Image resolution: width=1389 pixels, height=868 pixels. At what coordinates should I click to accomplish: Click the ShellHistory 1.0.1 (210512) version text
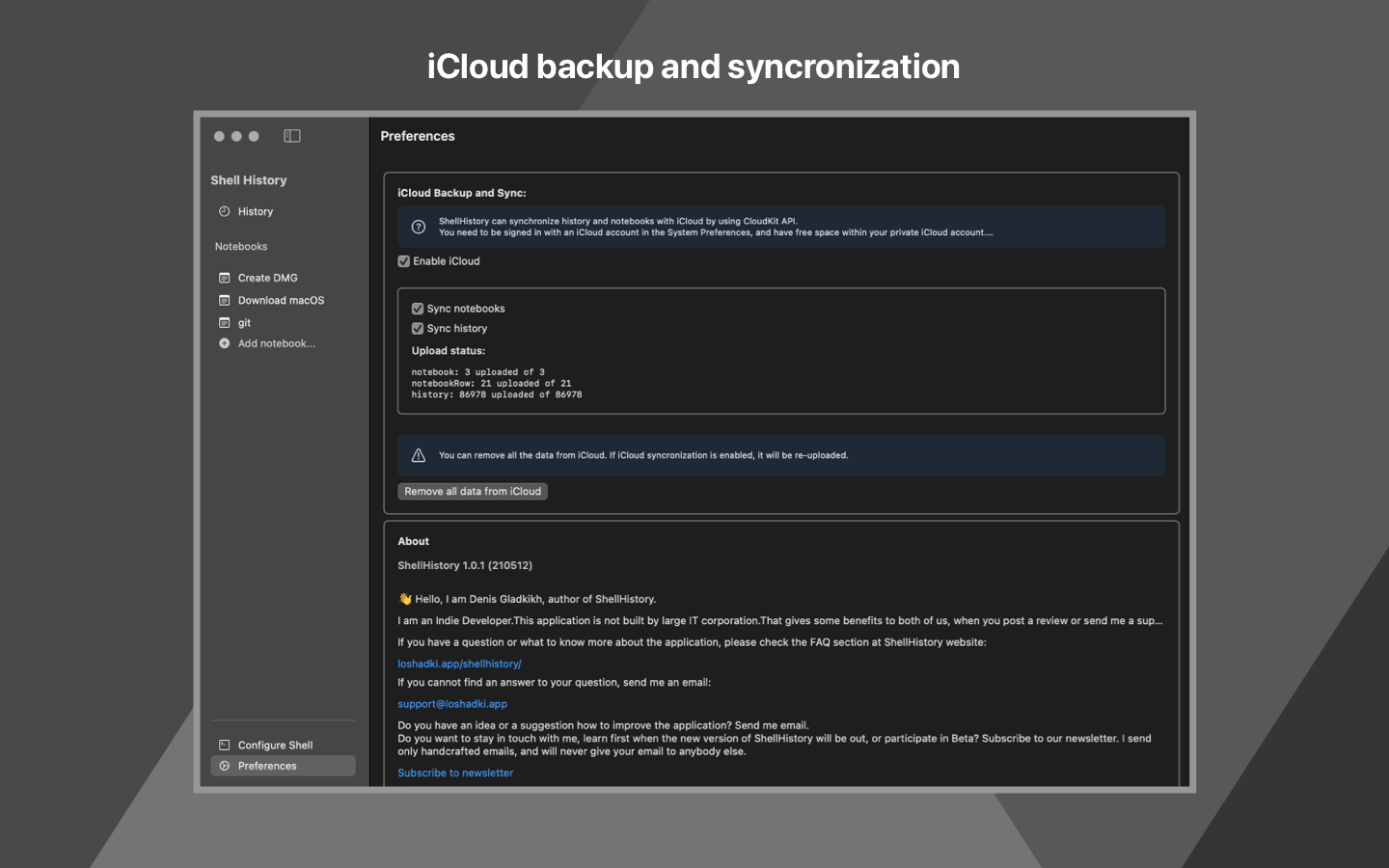[465, 565]
